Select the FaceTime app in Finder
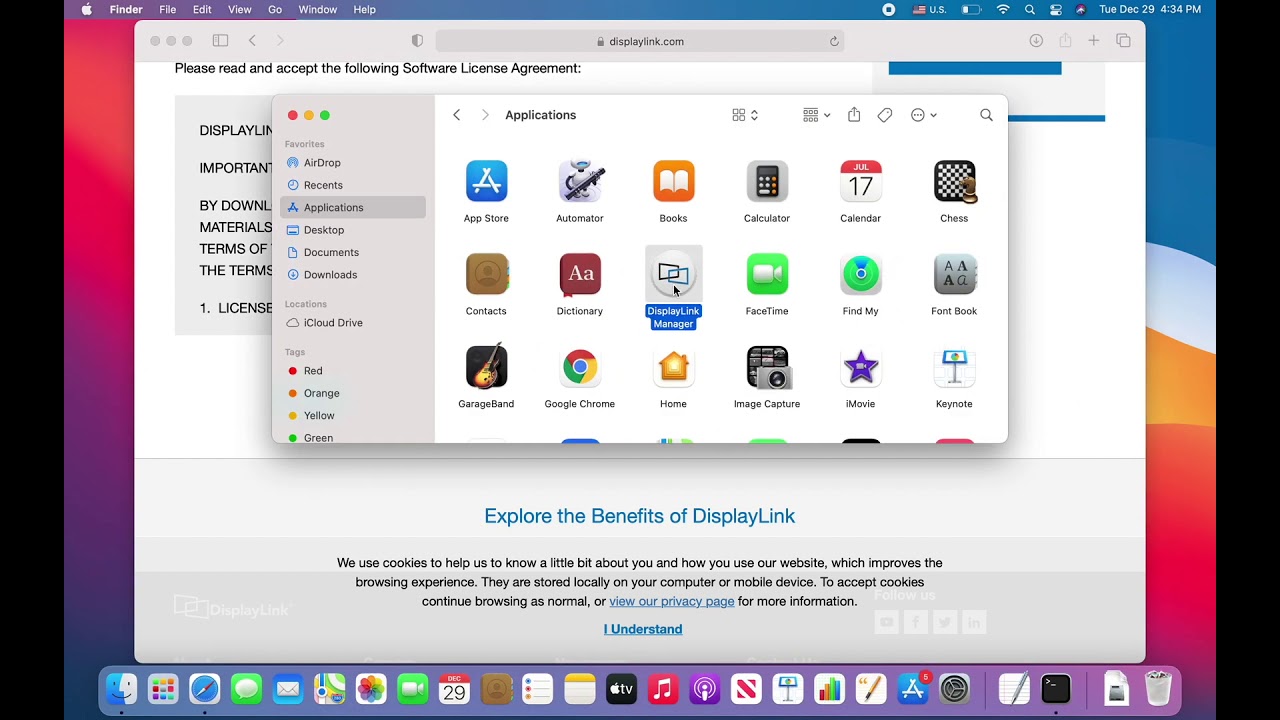 pos(767,274)
